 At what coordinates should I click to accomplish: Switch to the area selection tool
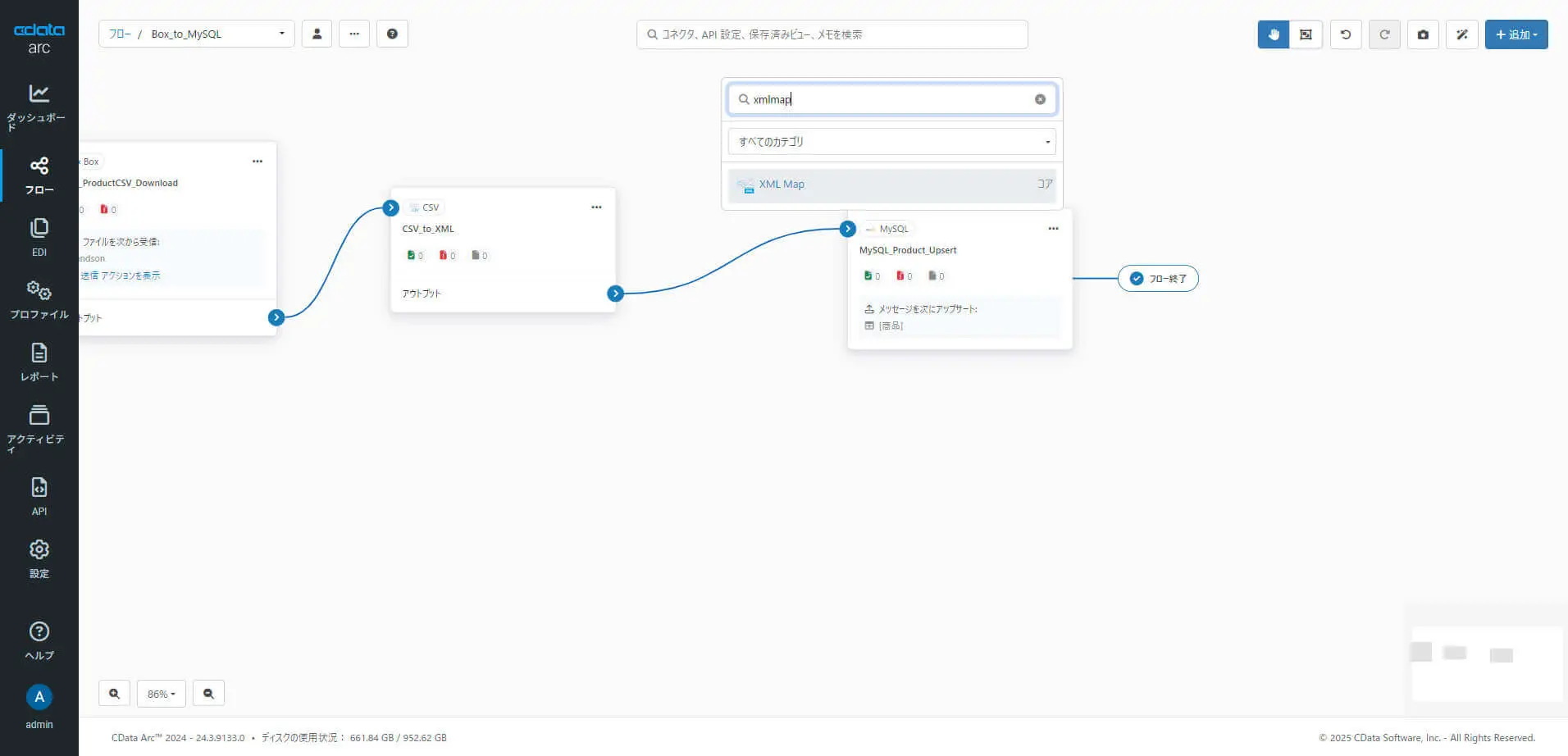[x=1306, y=34]
